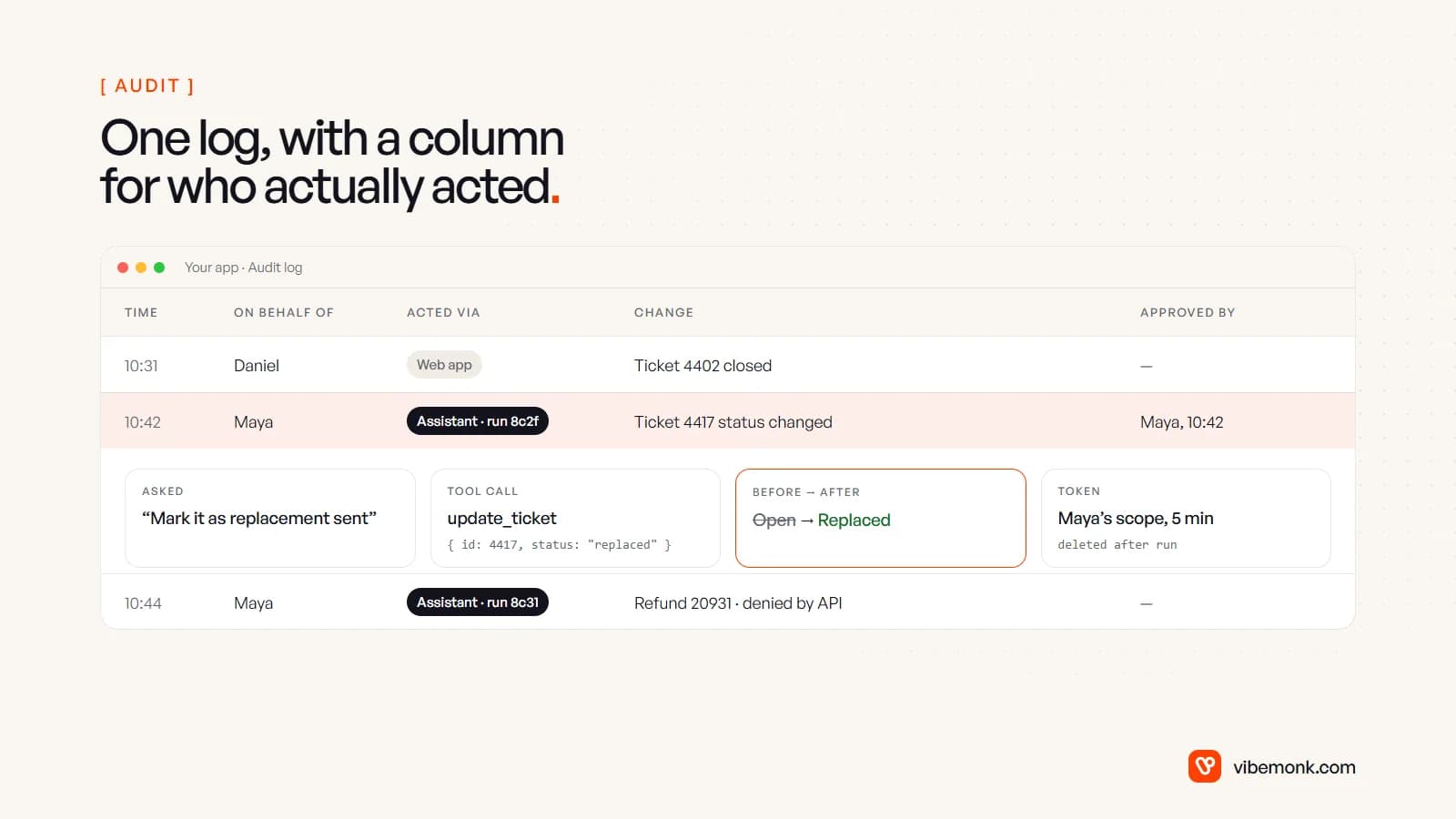Select the 'Ticket 4402 closed' entry
Image resolution: width=1456 pixels, height=819 pixels.
coord(703,366)
